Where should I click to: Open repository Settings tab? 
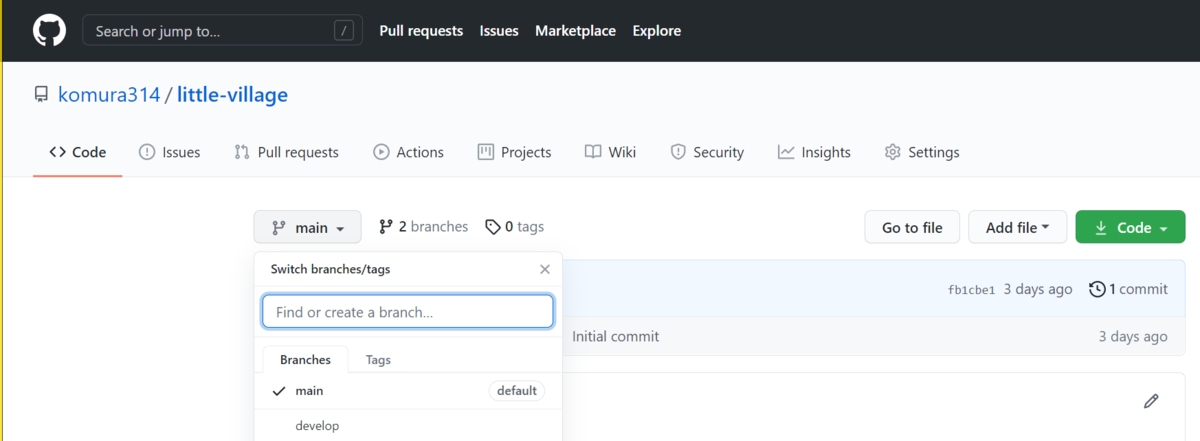click(922, 152)
